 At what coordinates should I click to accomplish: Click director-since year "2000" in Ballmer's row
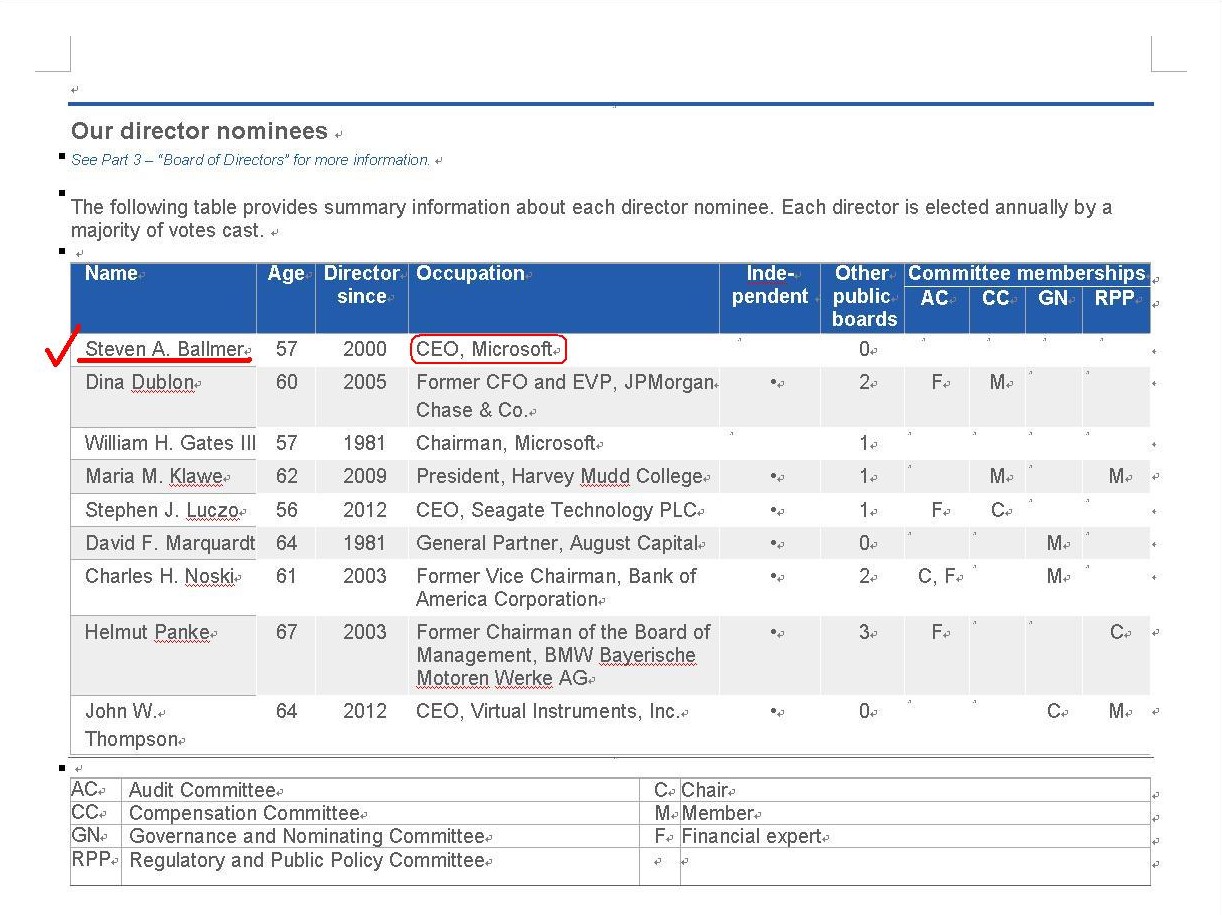[364, 349]
